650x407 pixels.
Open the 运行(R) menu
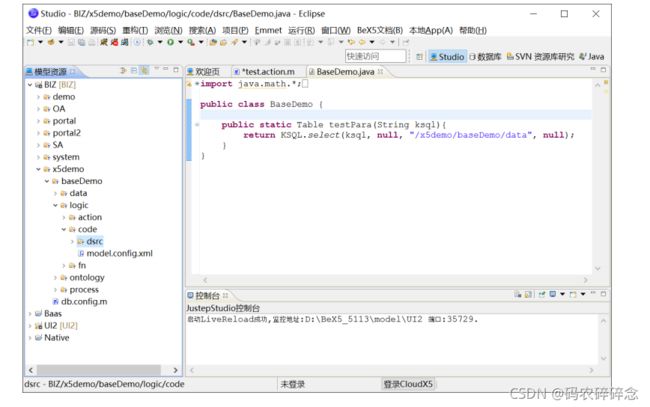point(301,30)
